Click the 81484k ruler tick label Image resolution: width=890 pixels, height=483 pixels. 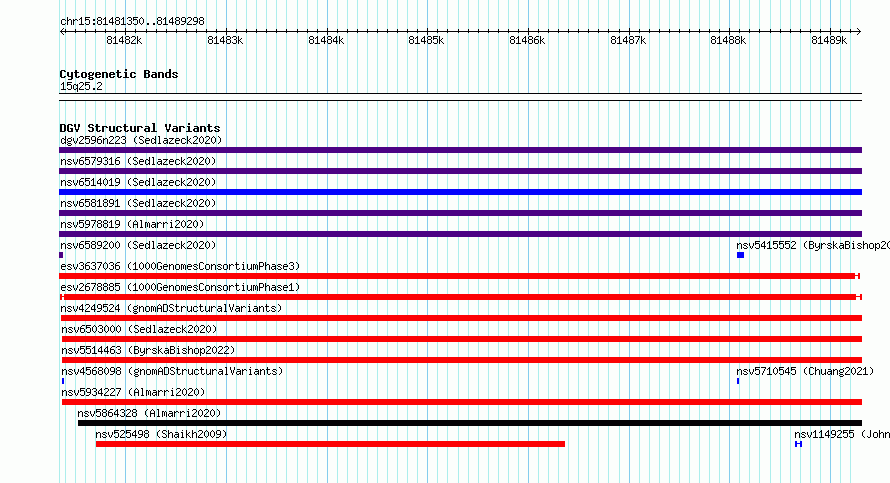click(326, 40)
